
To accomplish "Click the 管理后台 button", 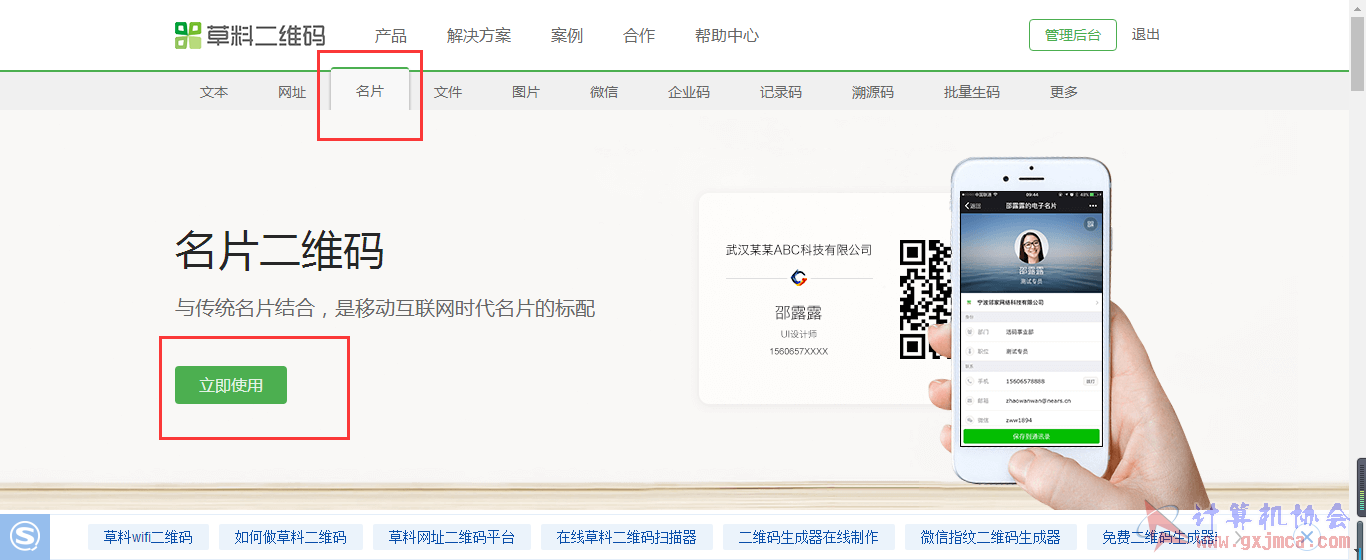I will 1073,35.
